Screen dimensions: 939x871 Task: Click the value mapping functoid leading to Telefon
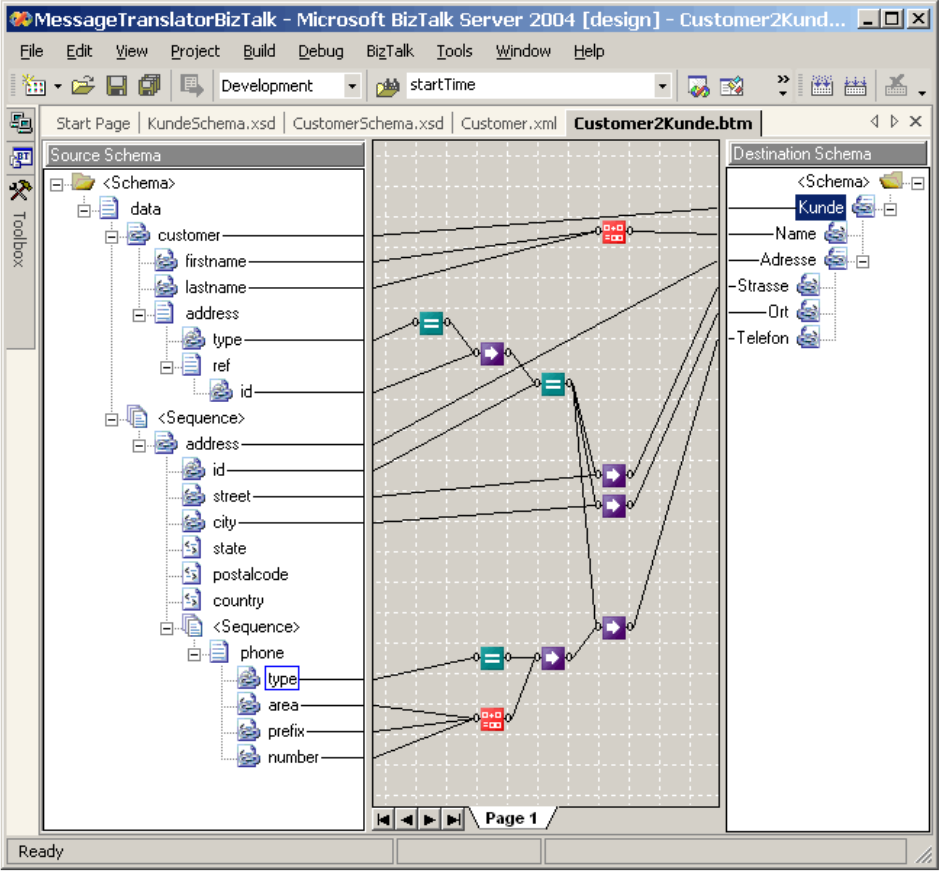pyautogui.click(x=614, y=628)
